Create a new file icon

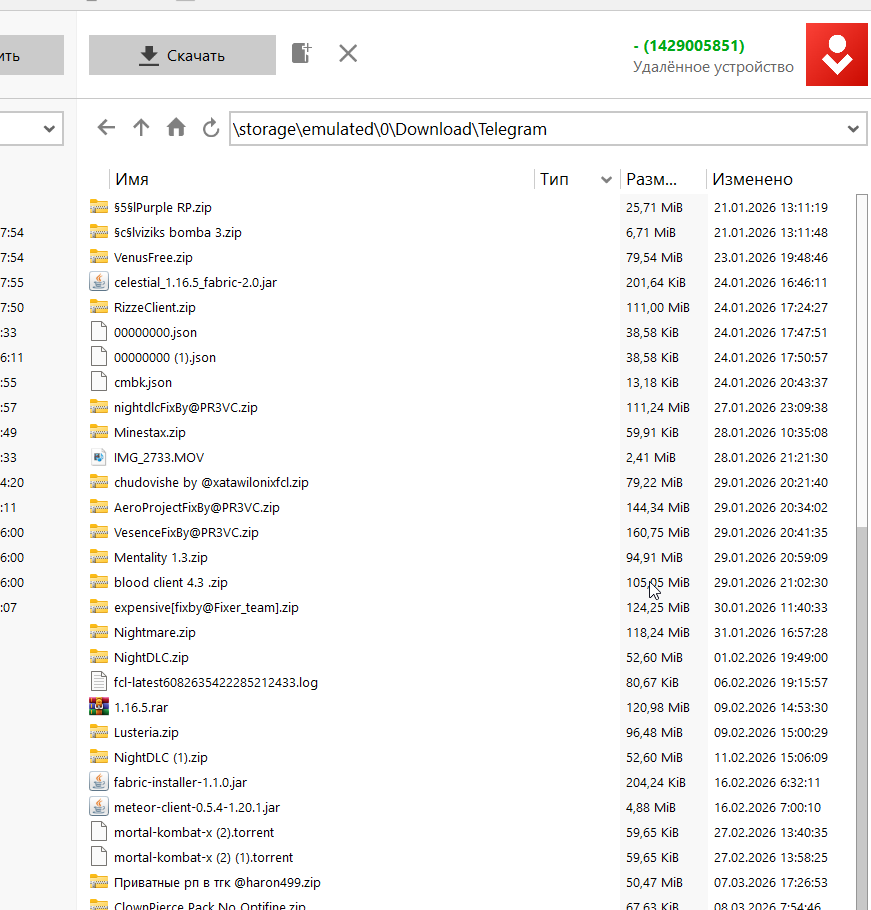301,54
